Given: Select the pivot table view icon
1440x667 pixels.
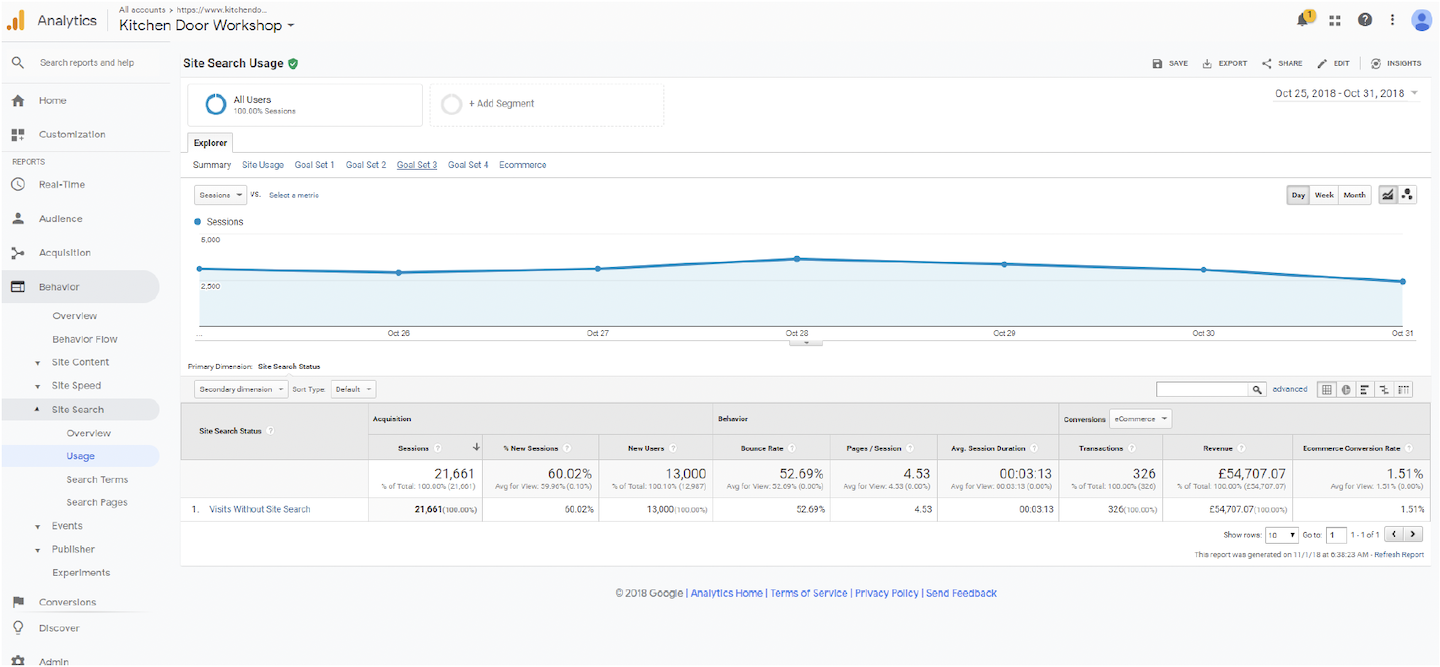Looking at the screenshot, I should pyautogui.click(x=1404, y=390).
